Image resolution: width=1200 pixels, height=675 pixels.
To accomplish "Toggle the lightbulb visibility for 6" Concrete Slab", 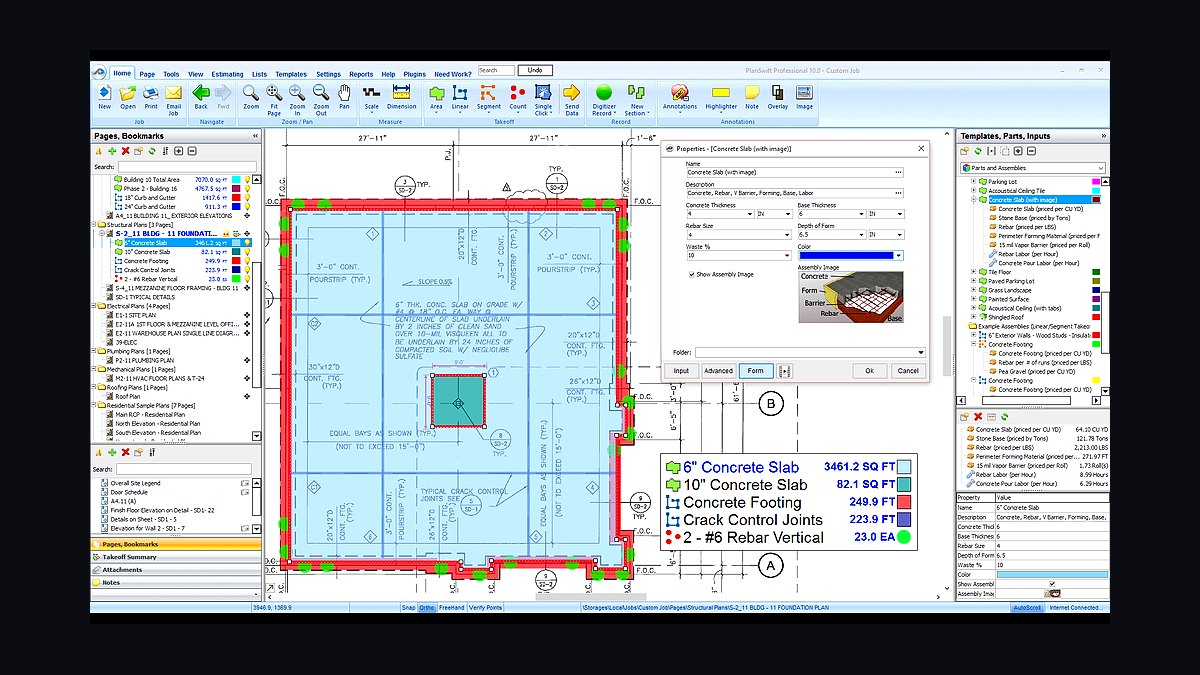I will (245, 242).
